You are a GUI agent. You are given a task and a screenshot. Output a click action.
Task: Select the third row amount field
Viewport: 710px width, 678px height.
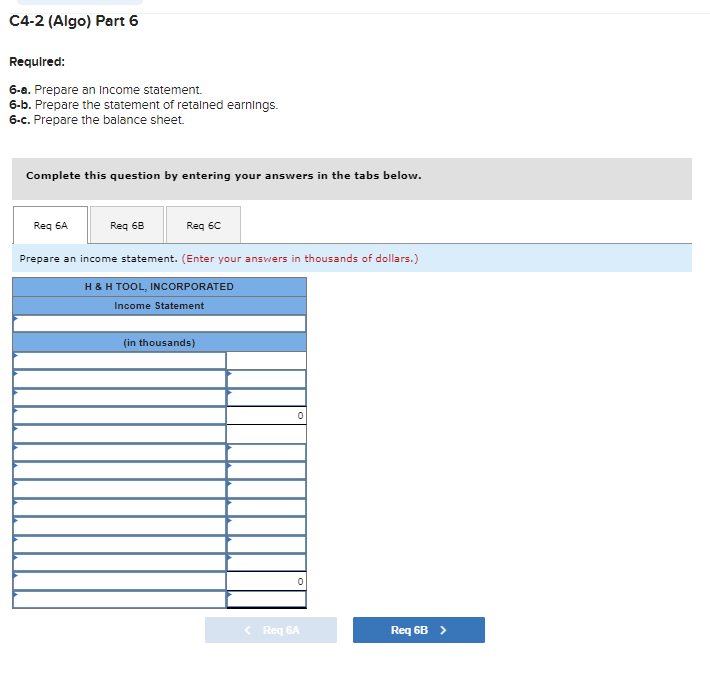(266, 398)
